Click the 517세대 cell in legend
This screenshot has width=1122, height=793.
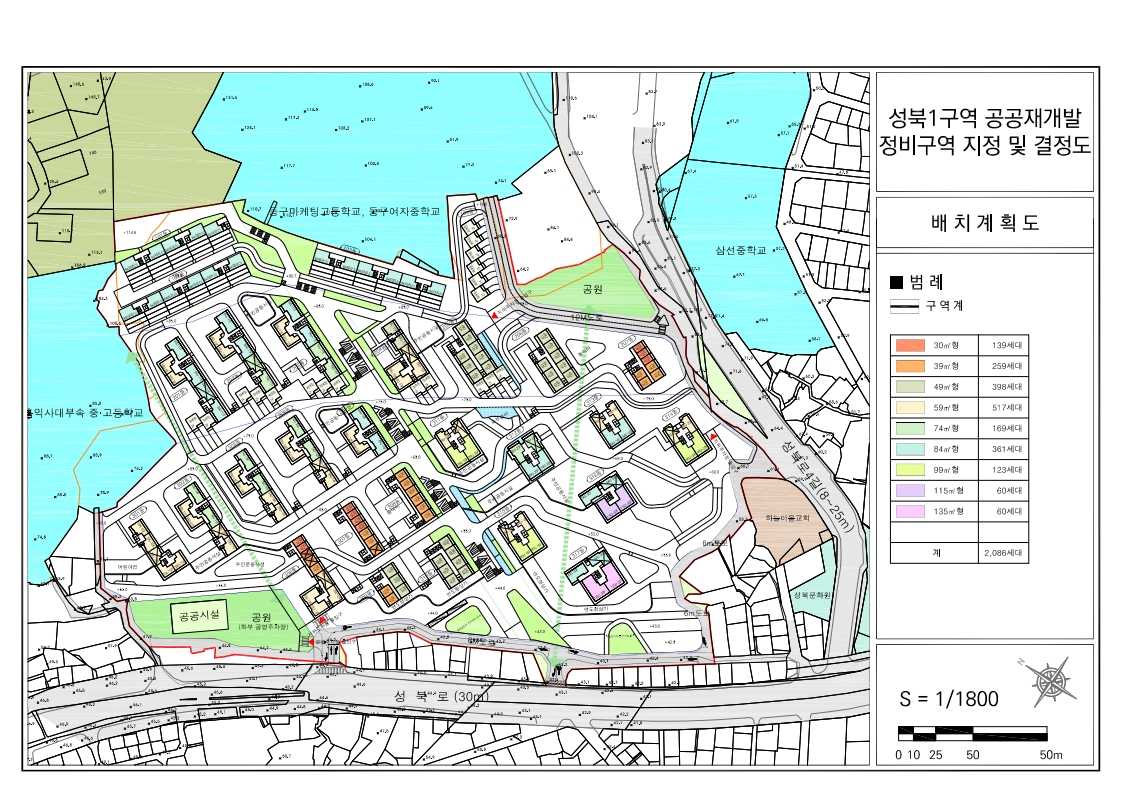click(x=1003, y=408)
